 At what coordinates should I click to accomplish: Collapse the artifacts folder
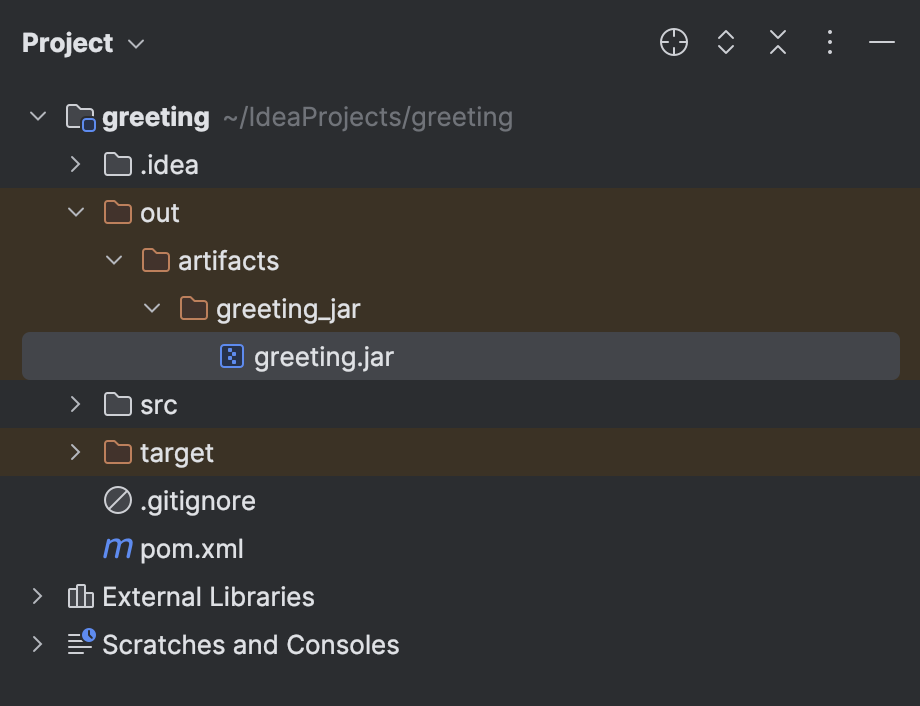pos(113,260)
